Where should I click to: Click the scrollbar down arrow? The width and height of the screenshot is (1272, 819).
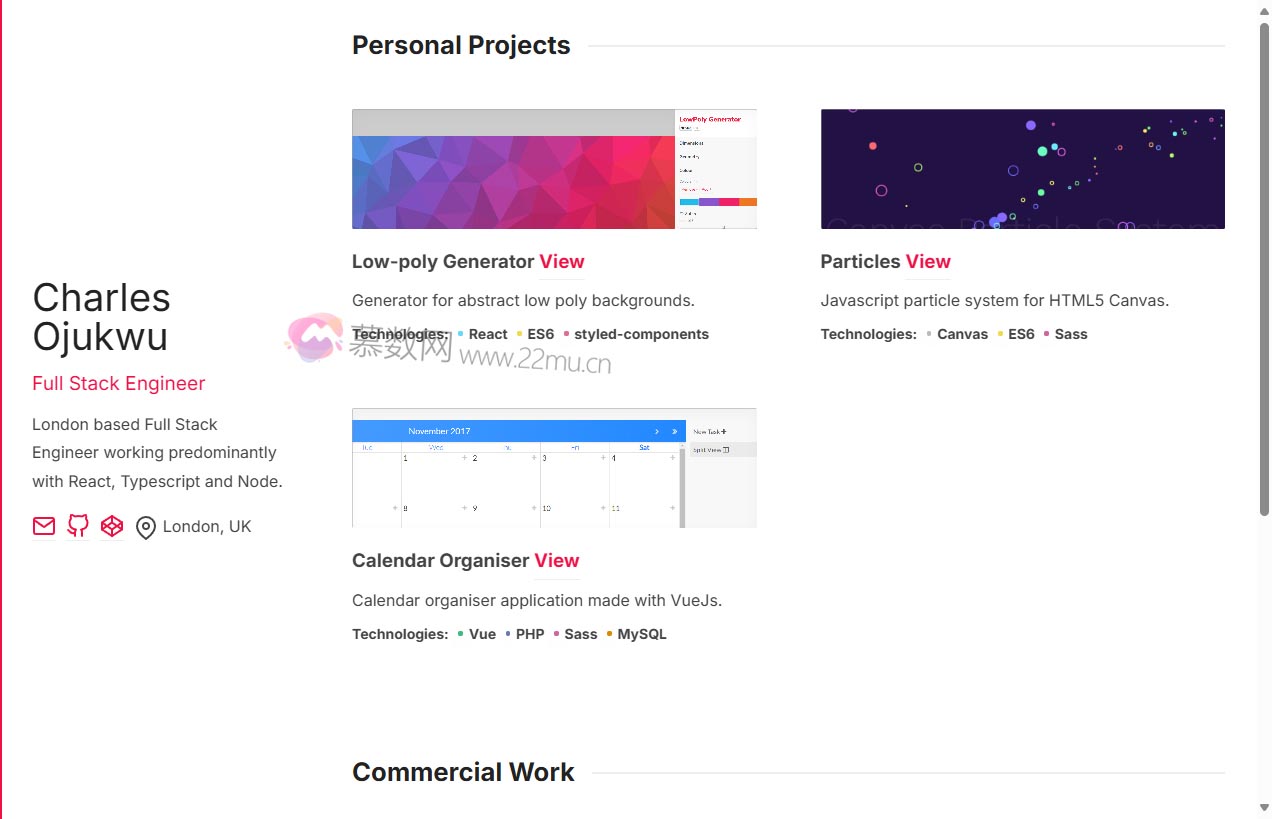click(x=1264, y=807)
